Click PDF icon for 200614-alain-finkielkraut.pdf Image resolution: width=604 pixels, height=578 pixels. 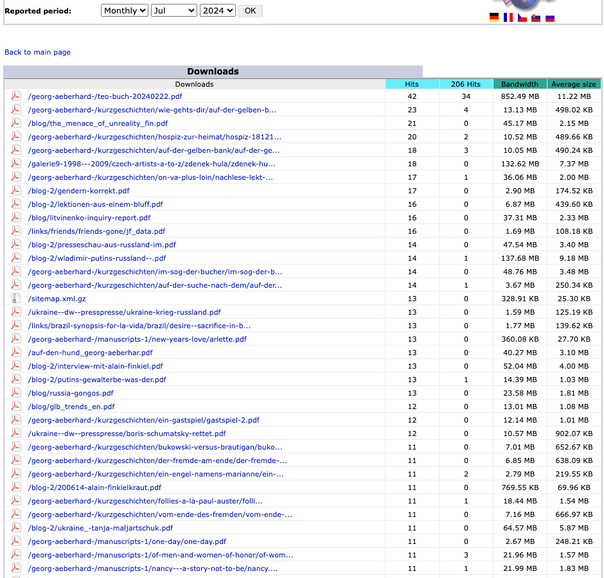coord(16,487)
